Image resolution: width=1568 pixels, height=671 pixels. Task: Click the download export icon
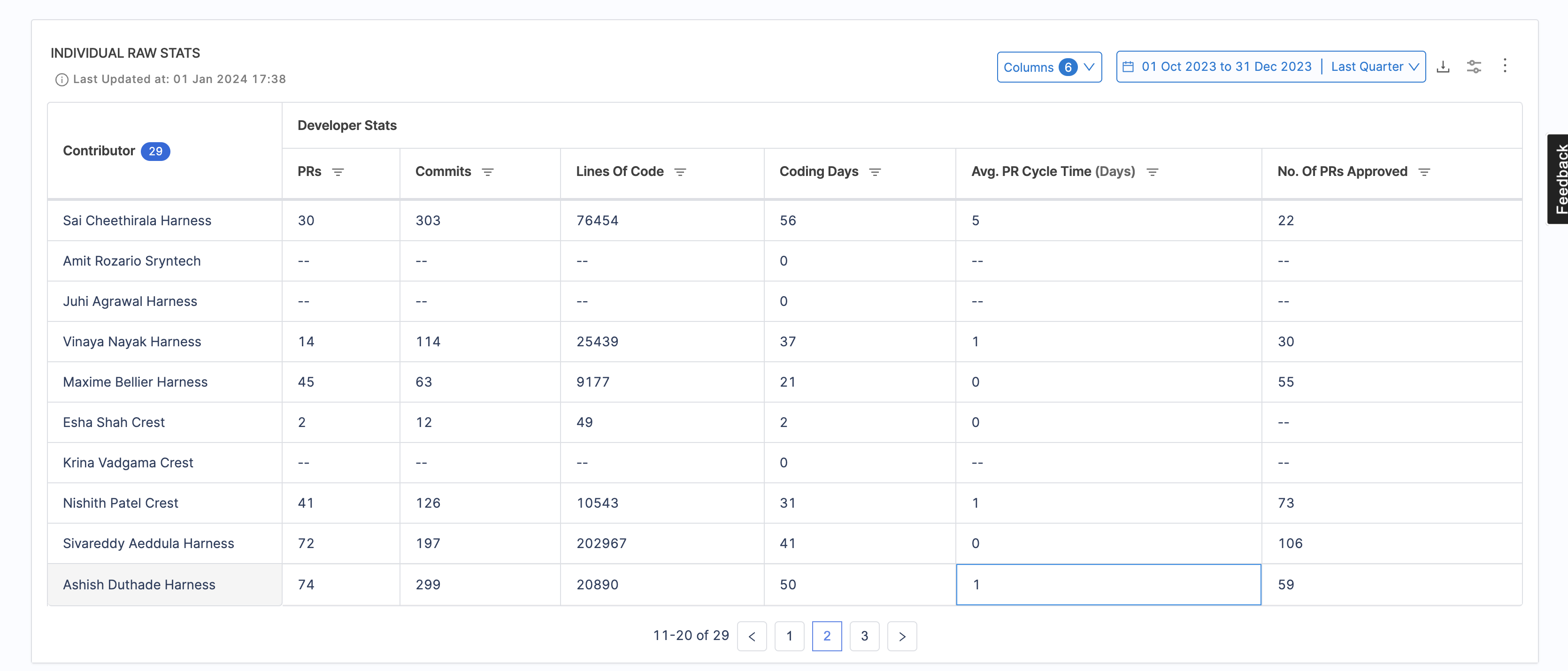(x=1443, y=67)
